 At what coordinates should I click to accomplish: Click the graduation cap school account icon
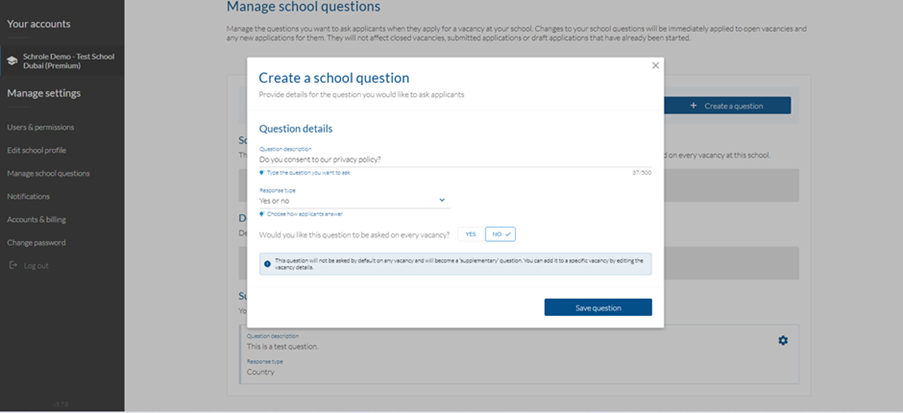click(x=12, y=61)
